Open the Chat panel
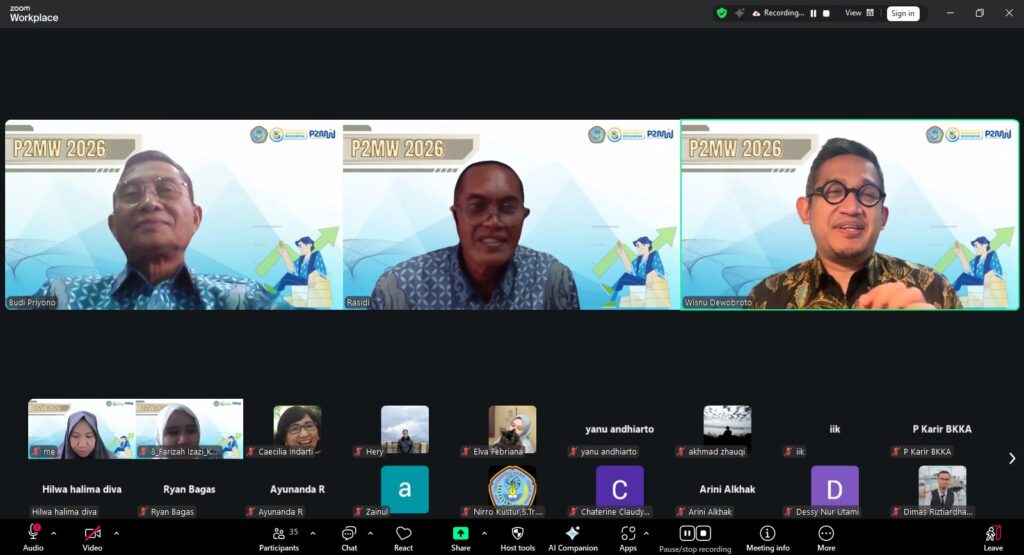 (x=349, y=535)
